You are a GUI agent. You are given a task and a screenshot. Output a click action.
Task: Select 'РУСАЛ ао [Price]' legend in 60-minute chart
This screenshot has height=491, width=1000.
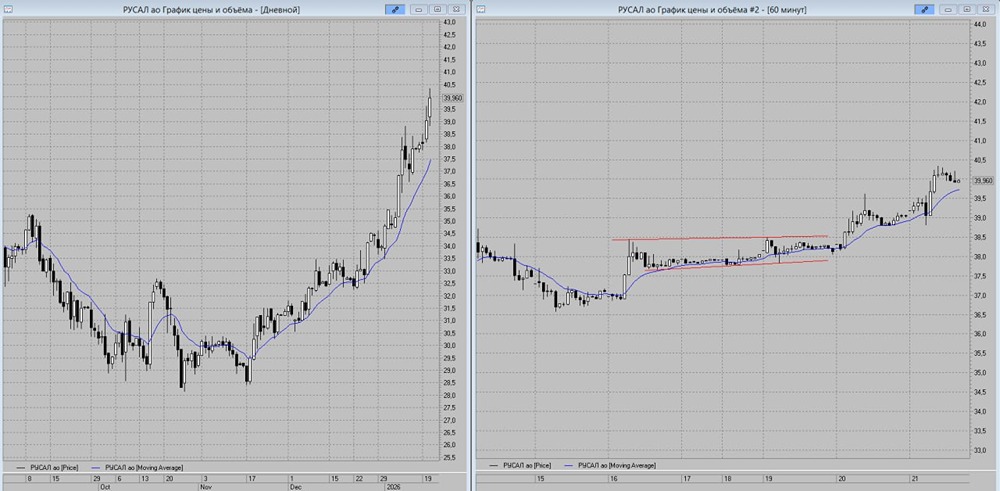[527, 465]
